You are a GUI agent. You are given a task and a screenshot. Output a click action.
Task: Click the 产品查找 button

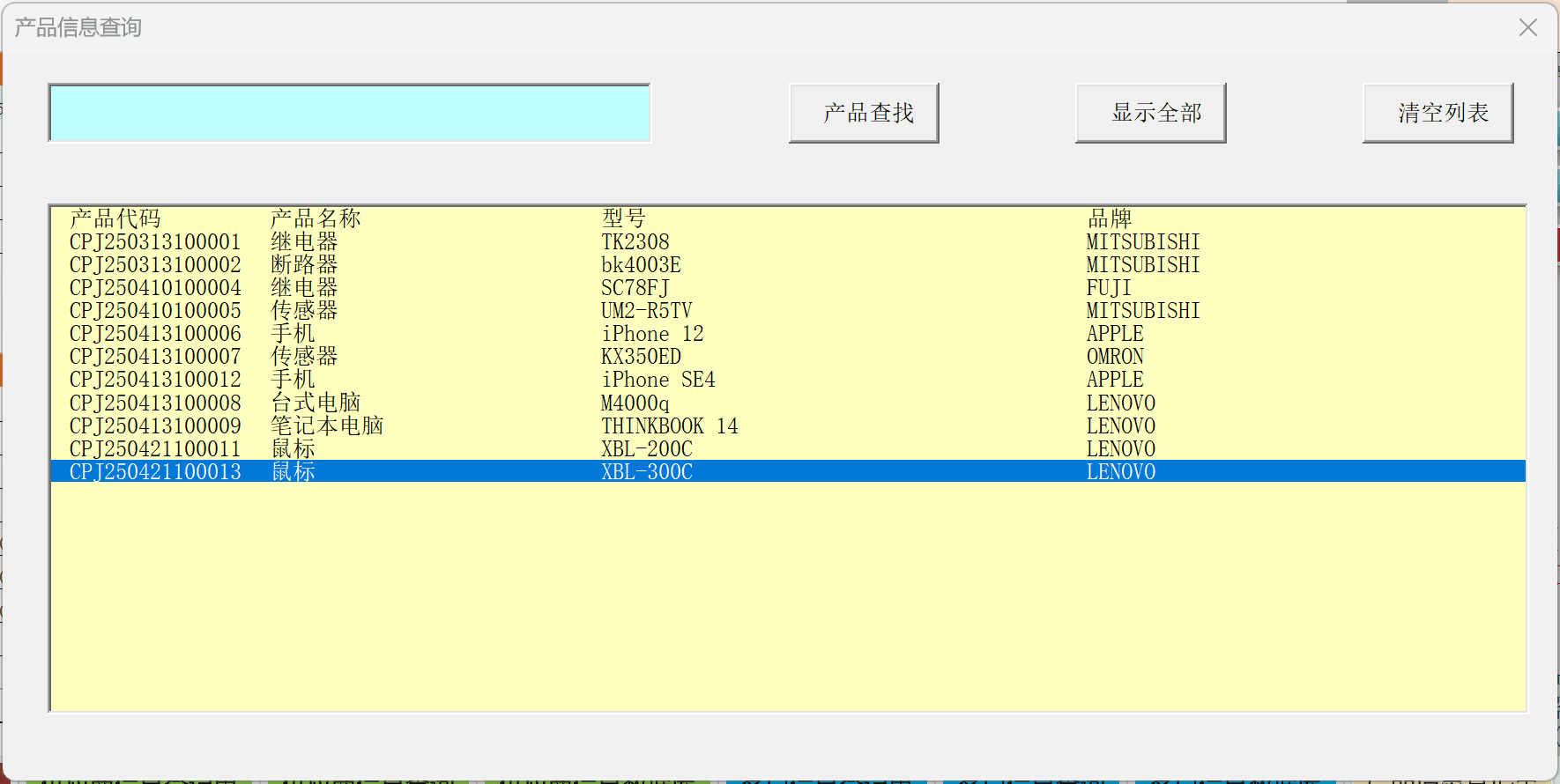pos(864,113)
